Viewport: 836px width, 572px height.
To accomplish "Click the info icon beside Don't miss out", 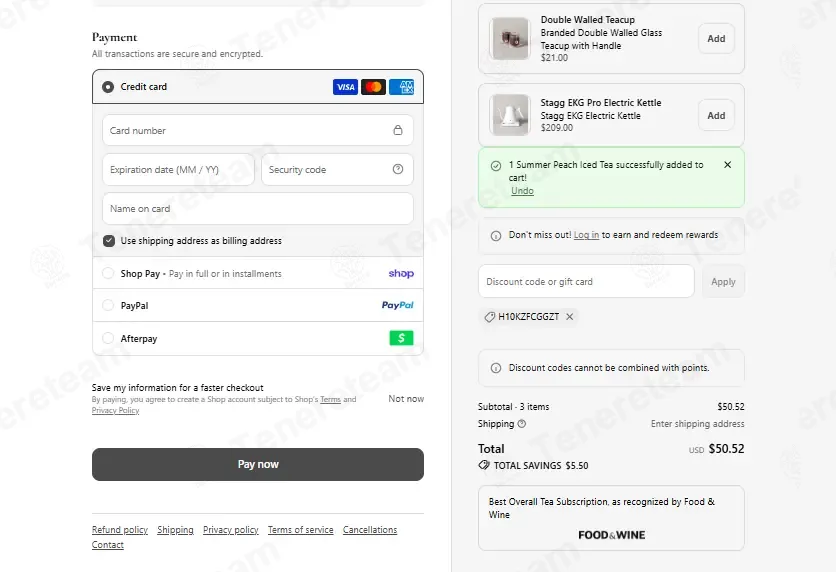I will [x=496, y=236].
